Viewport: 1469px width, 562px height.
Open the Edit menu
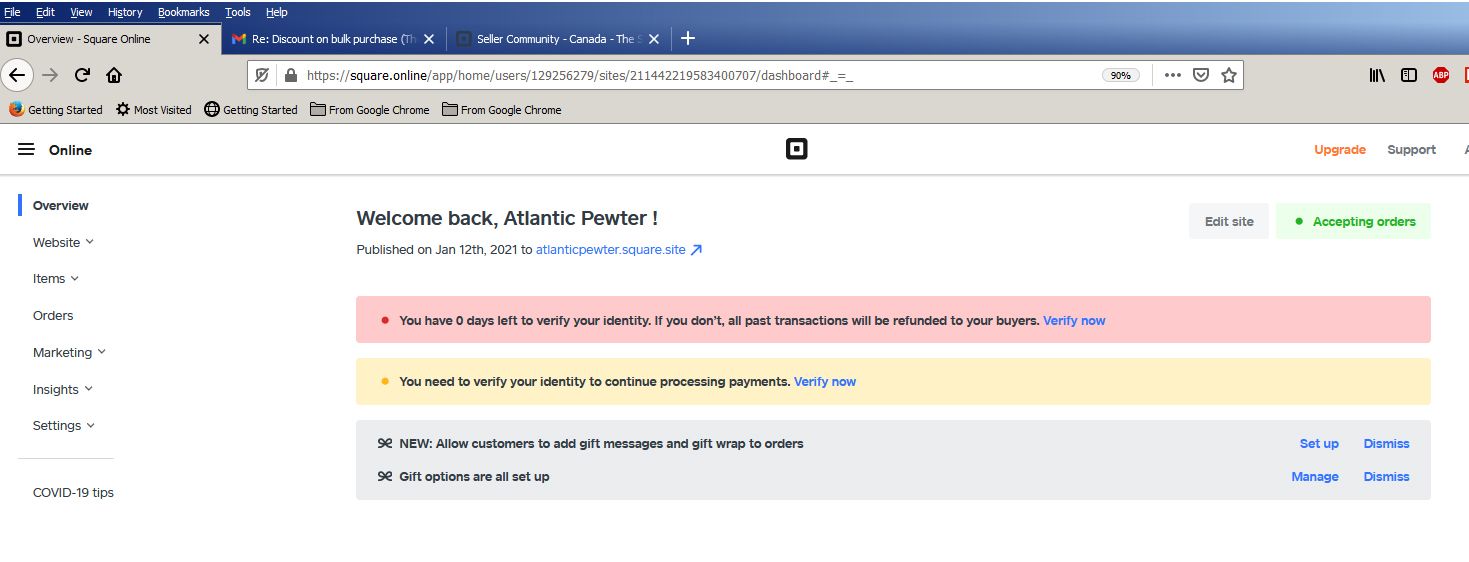[45, 12]
